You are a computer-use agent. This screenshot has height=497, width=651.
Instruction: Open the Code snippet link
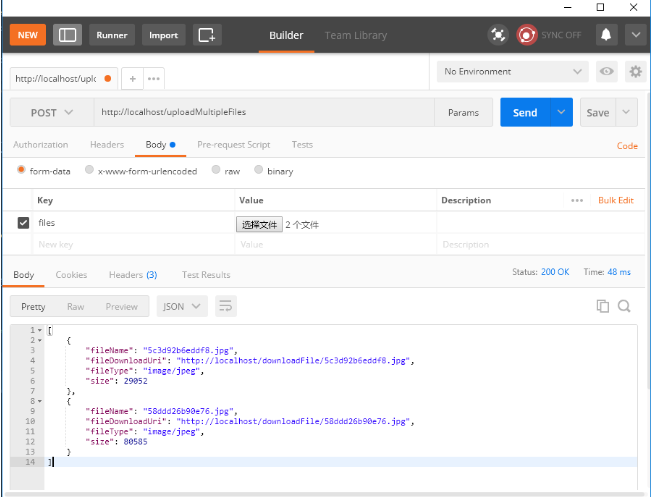(x=627, y=146)
